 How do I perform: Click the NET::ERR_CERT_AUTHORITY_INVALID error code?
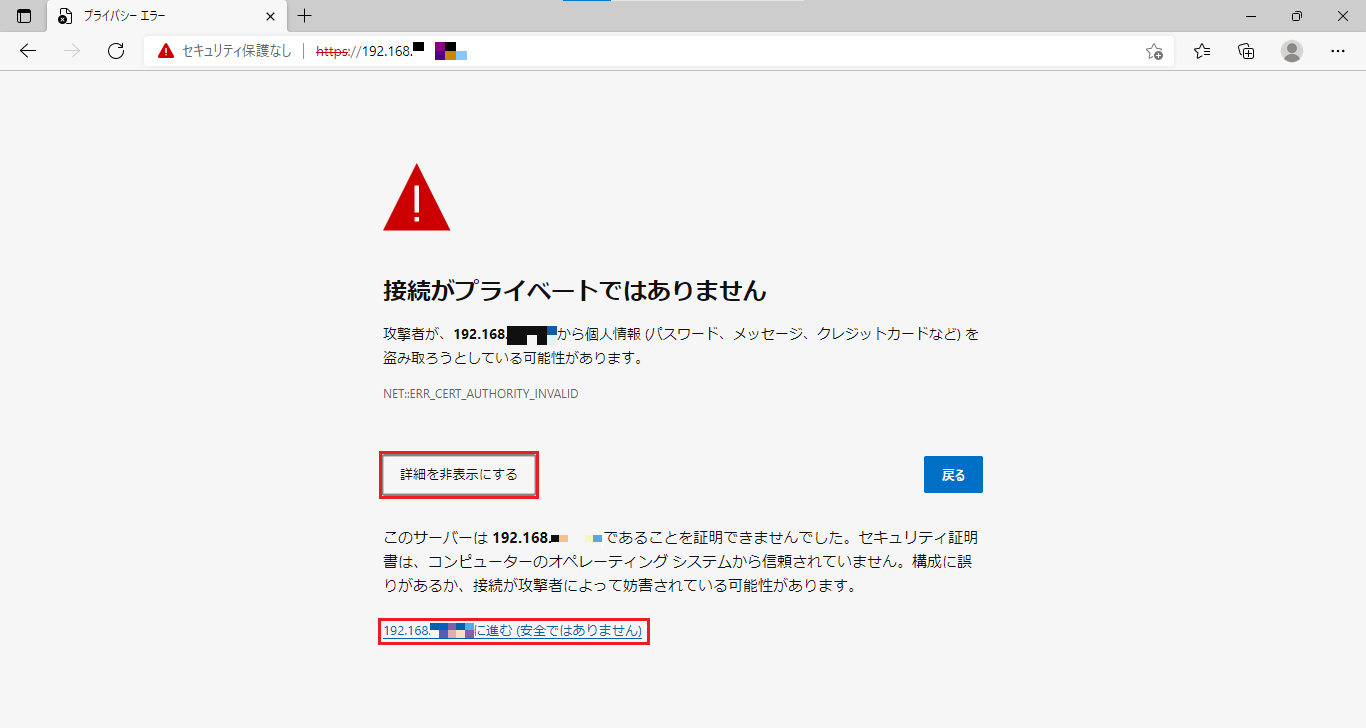click(x=481, y=394)
